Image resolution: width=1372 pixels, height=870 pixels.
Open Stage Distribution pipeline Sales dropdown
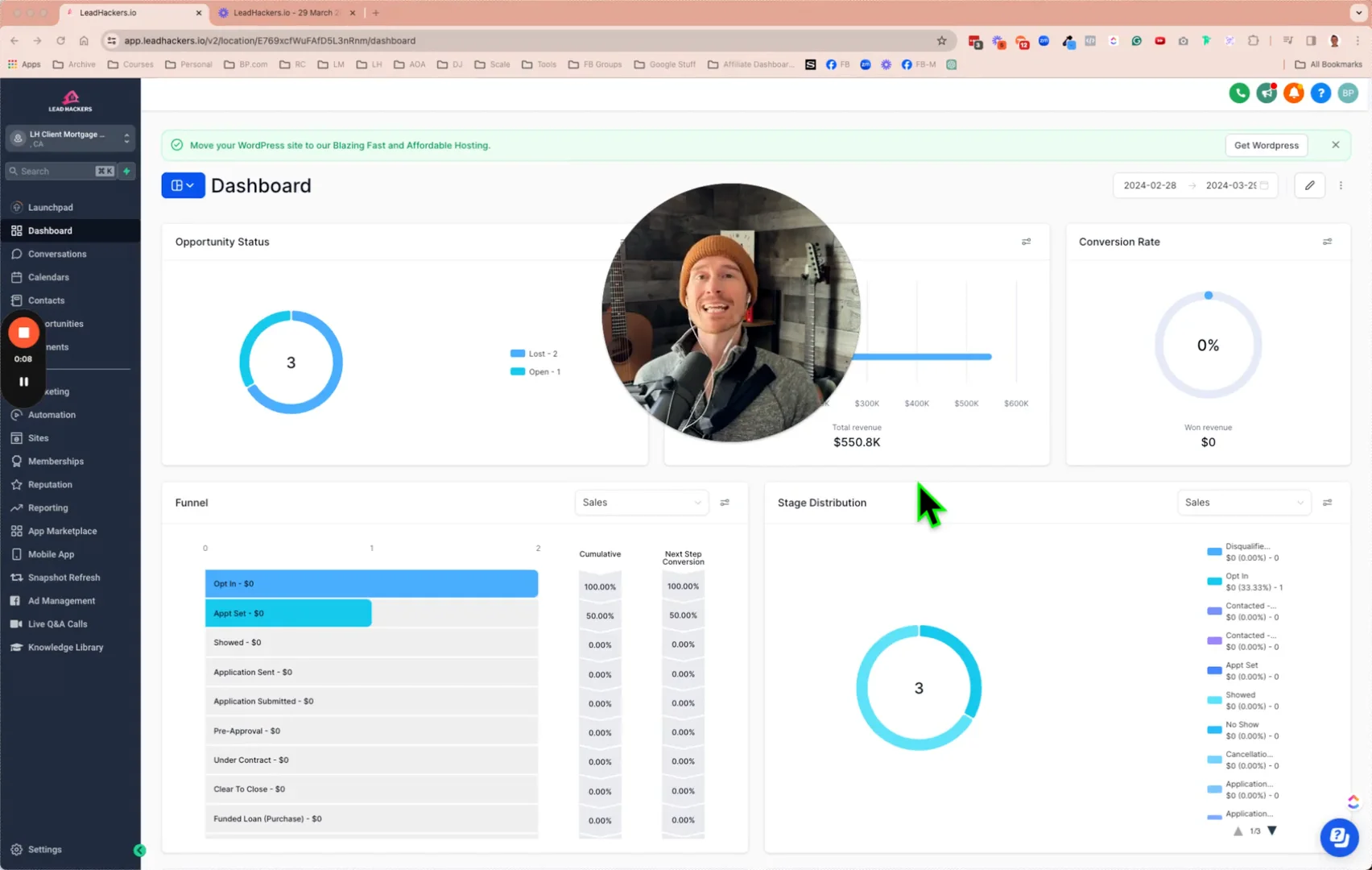1244,503
